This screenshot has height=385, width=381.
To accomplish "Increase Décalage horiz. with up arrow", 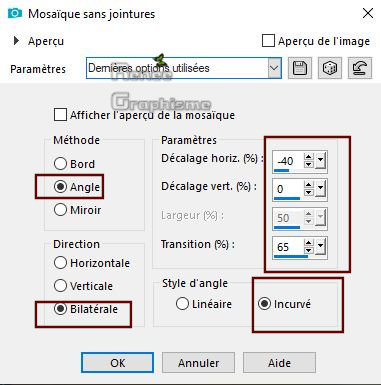I will [309, 157].
